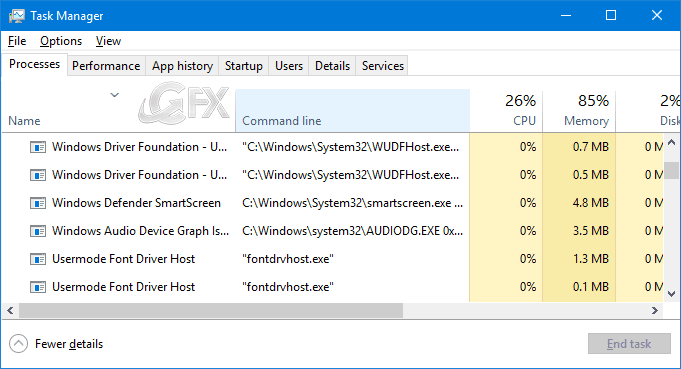Select Windows Audio Device Graph Is... row
The width and height of the screenshot is (681, 369).
coord(141,231)
